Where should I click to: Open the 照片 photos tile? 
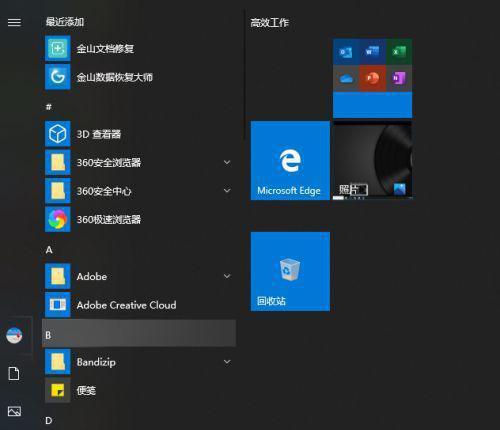(373, 161)
